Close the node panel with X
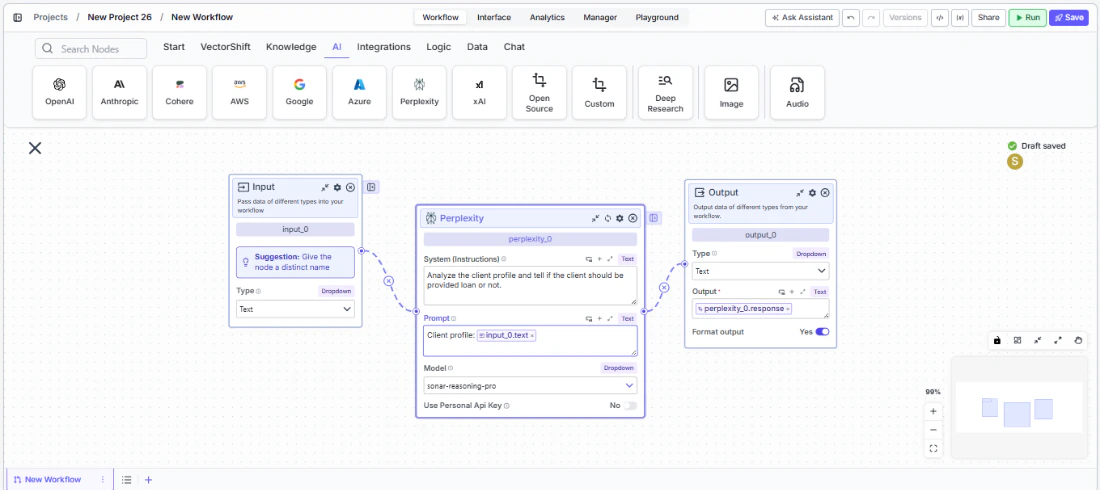Image resolution: width=1100 pixels, height=490 pixels. point(34,147)
